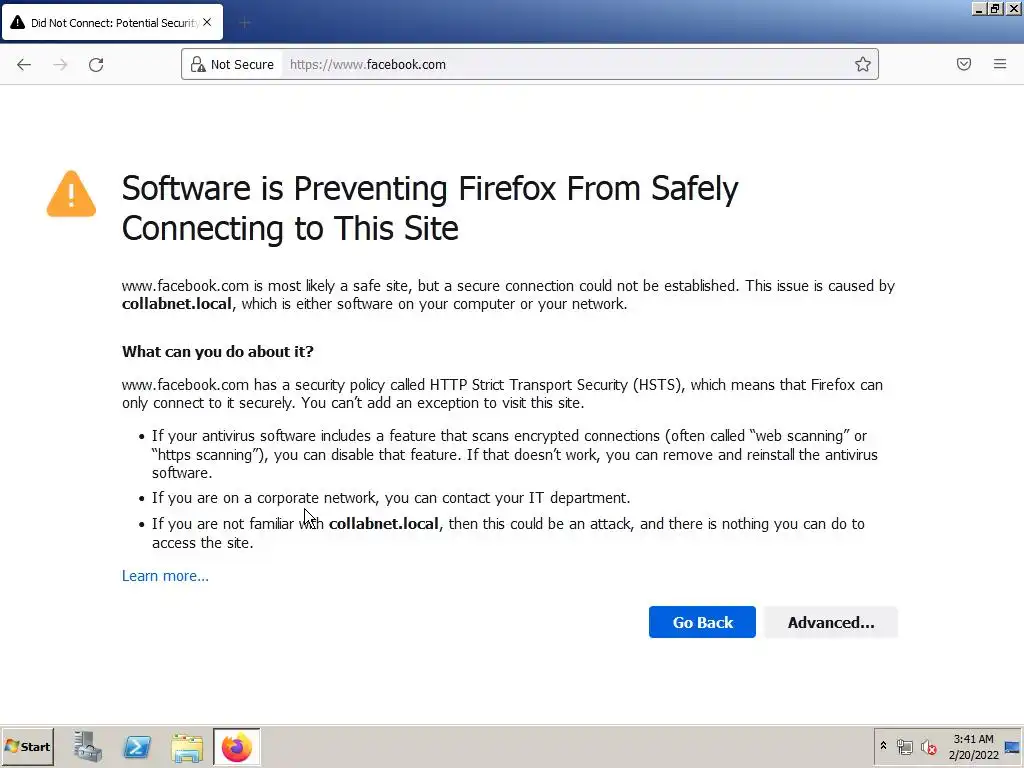Screen dimensions: 1024x768
Task: Show hidden system tray icons
Action: click(883, 746)
